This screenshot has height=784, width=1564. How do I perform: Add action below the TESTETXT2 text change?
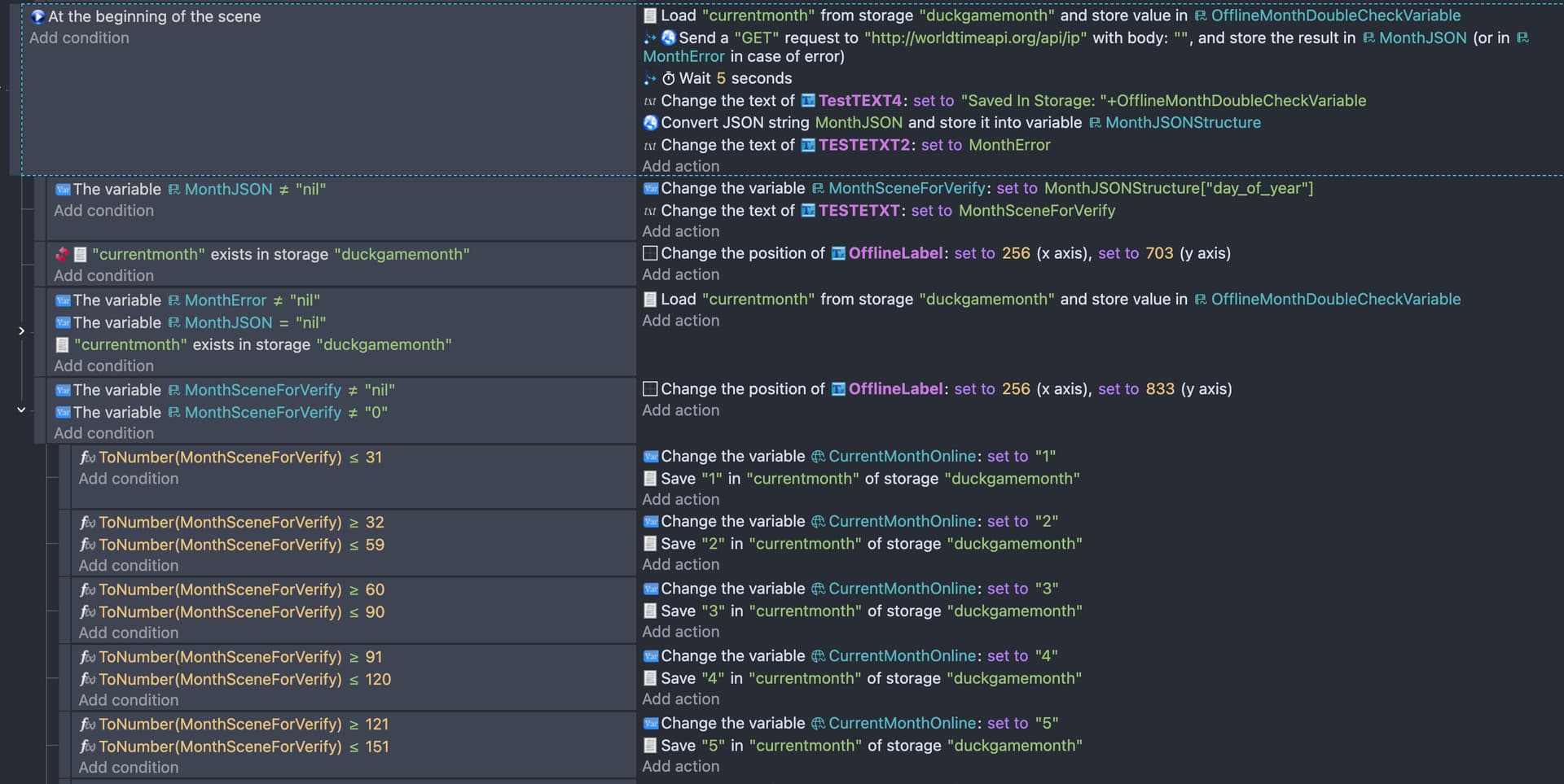[680, 166]
